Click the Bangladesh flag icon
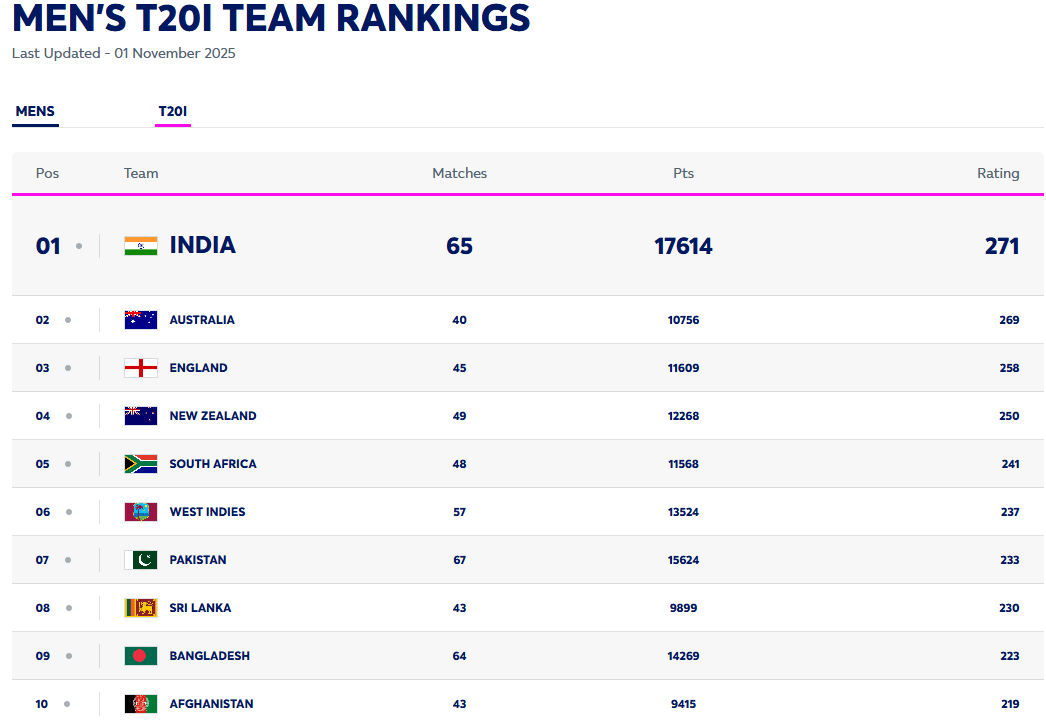Image resolution: width=1046 pixels, height=722 pixels. pyautogui.click(x=141, y=656)
